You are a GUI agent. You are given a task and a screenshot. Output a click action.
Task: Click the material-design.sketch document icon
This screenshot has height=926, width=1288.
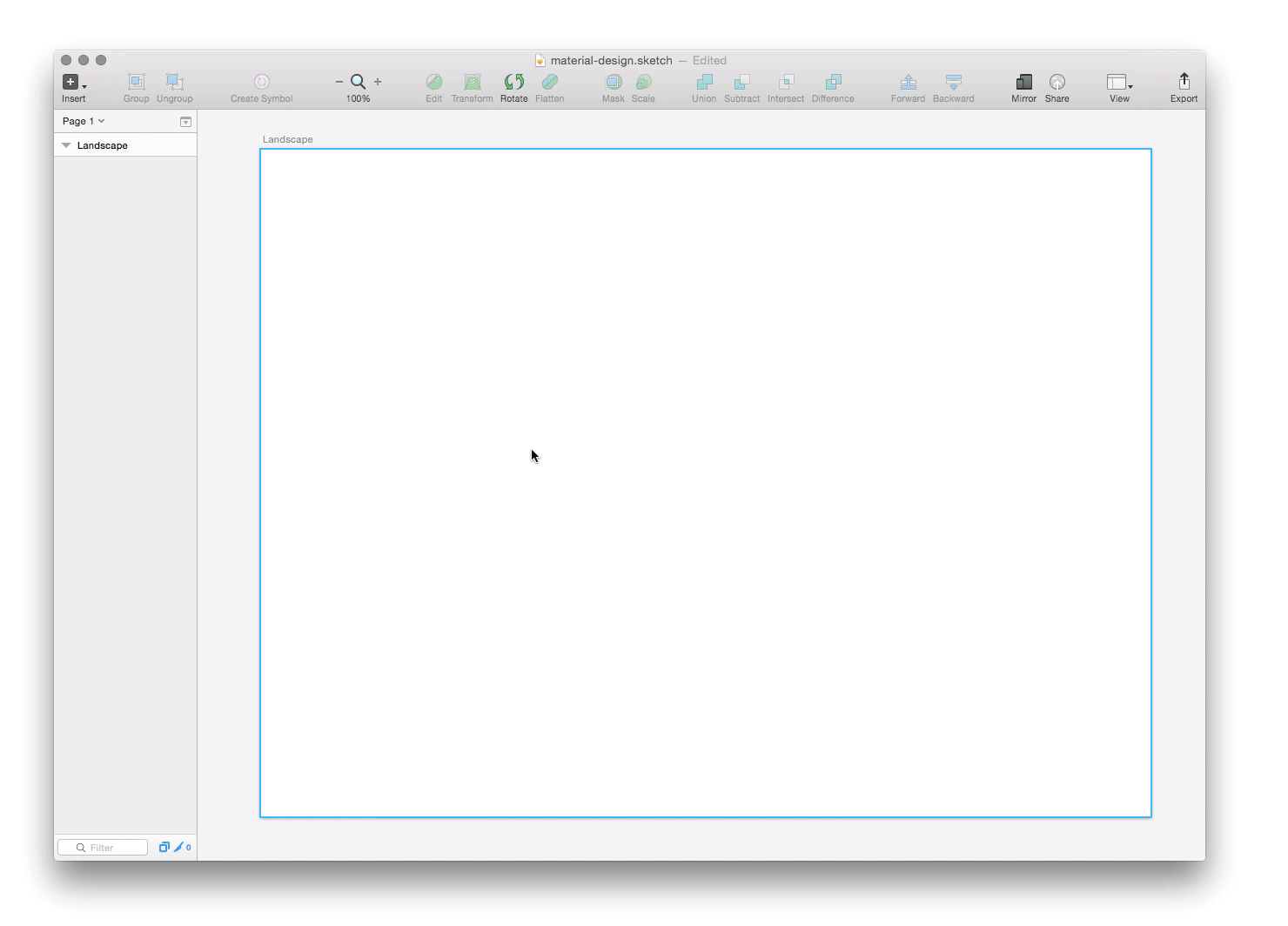pyautogui.click(x=540, y=60)
